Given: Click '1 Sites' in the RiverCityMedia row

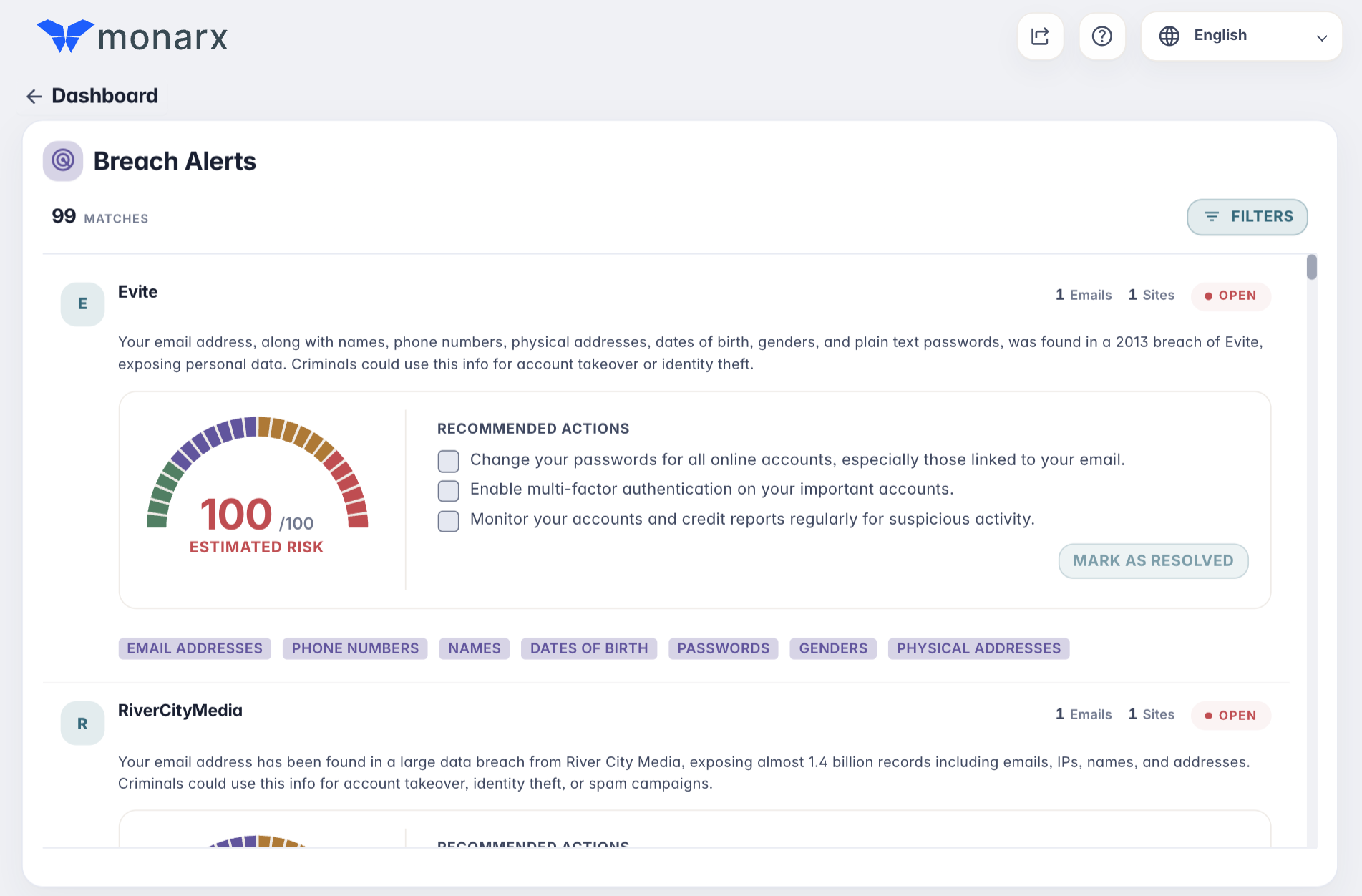Looking at the screenshot, I should pos(1152,714).
